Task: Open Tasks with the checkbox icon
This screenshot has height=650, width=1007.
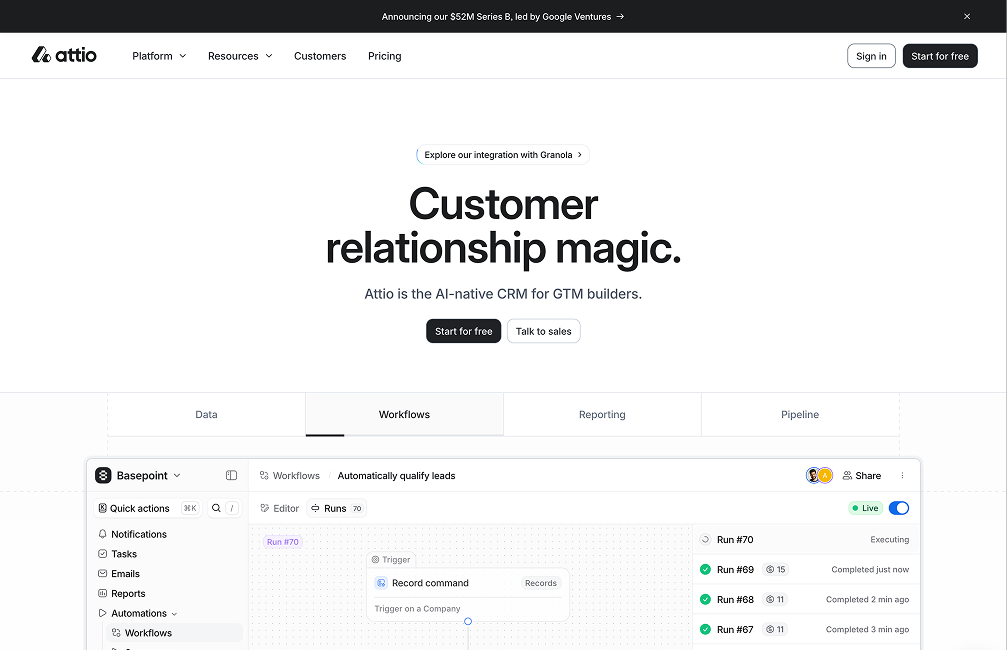Action: pos(102,554)
